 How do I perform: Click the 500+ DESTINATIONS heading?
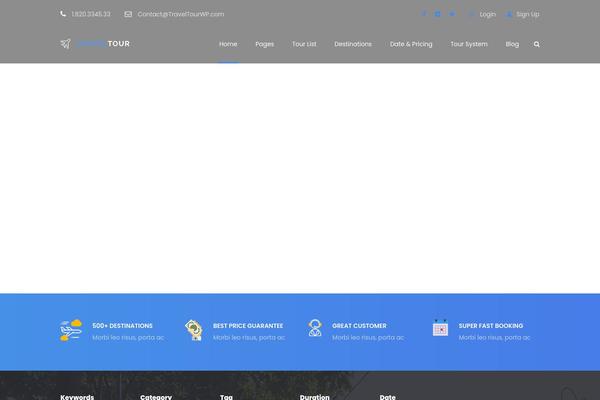(x=122, y=326)
